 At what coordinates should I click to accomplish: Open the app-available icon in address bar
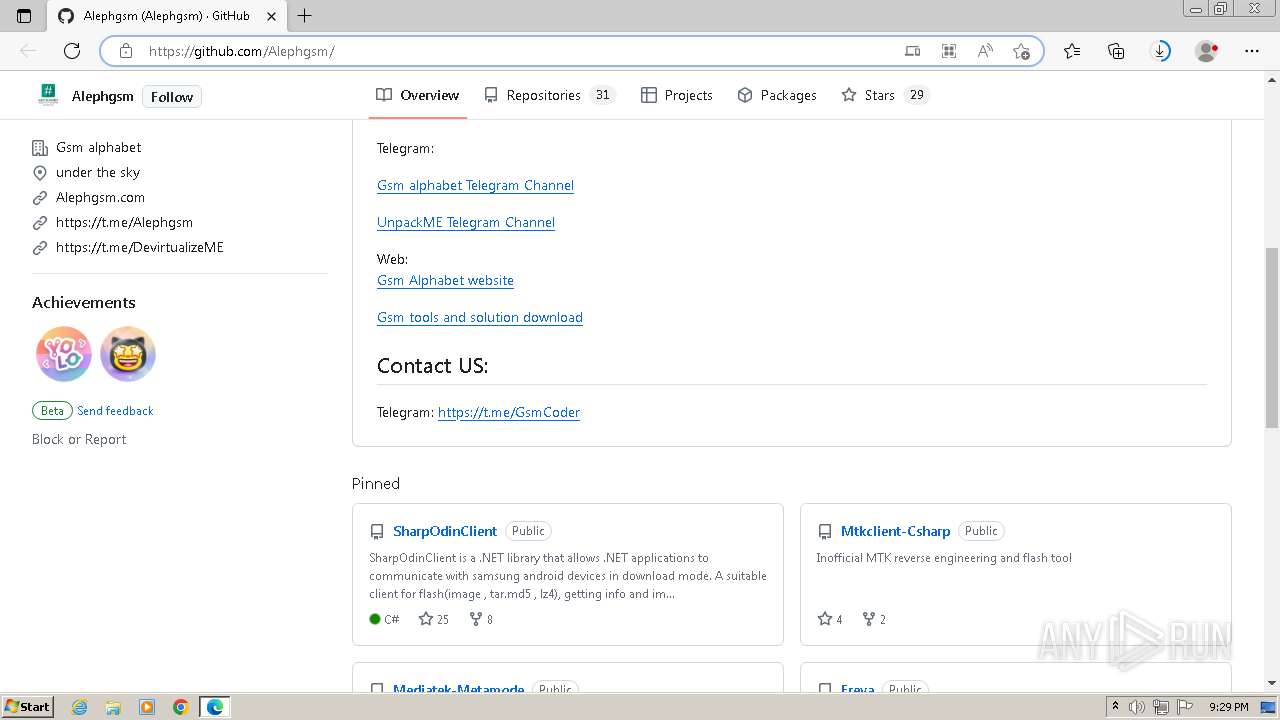pos(912,51)
